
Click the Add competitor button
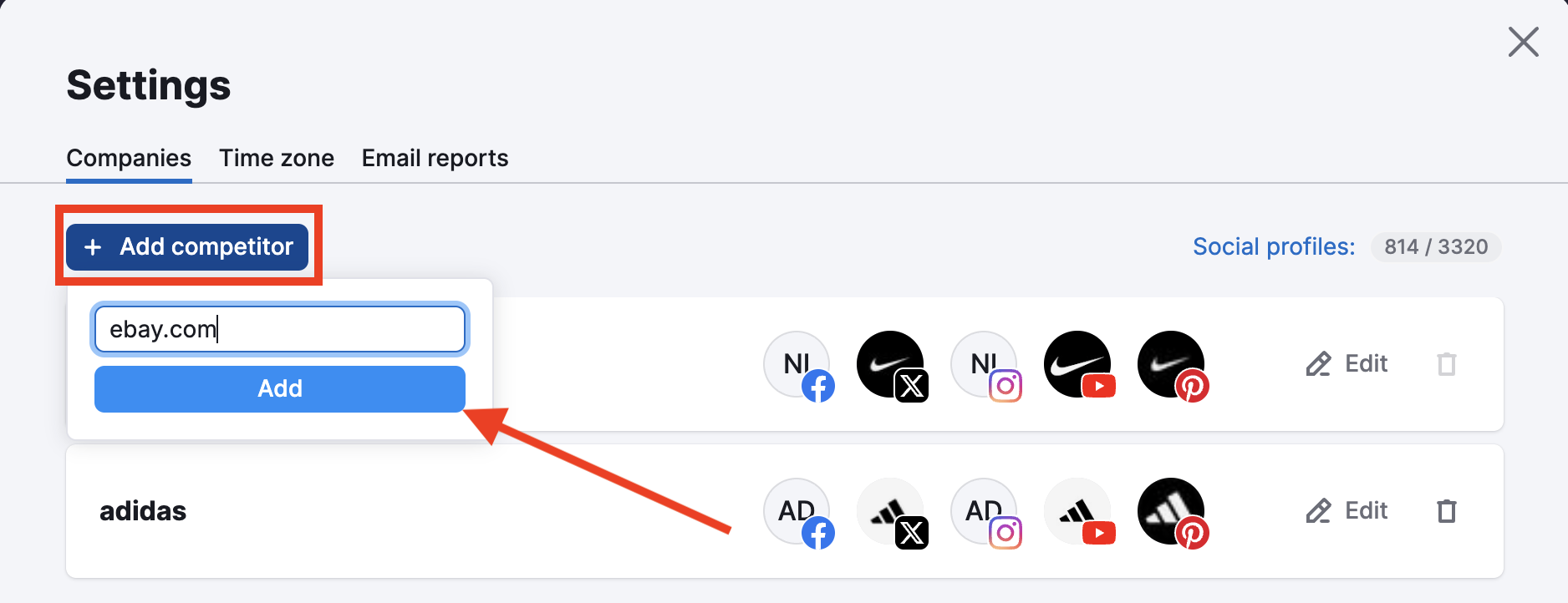click(x=187, y=246)
